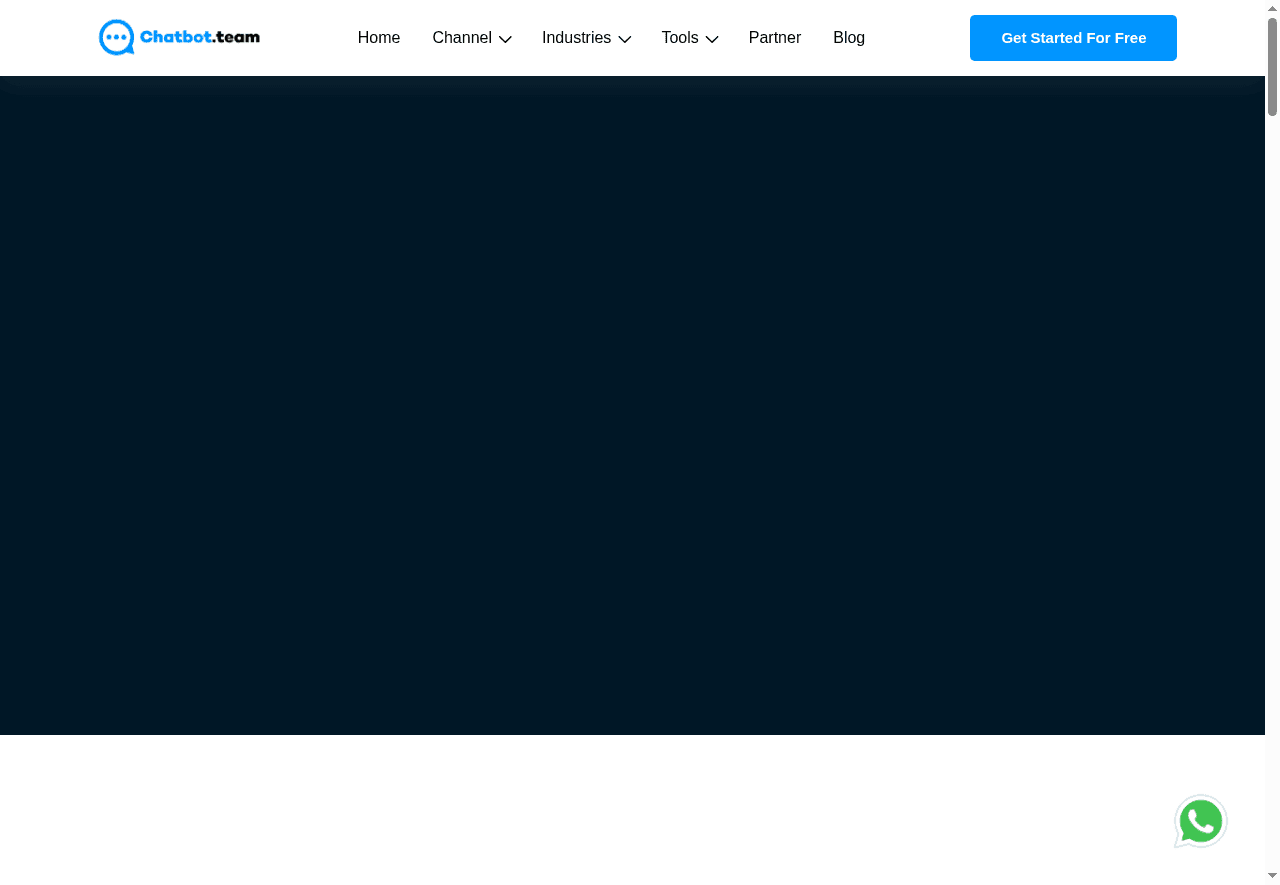Navigate to the Partner page

pyautogui.click(x=774, y=37)
